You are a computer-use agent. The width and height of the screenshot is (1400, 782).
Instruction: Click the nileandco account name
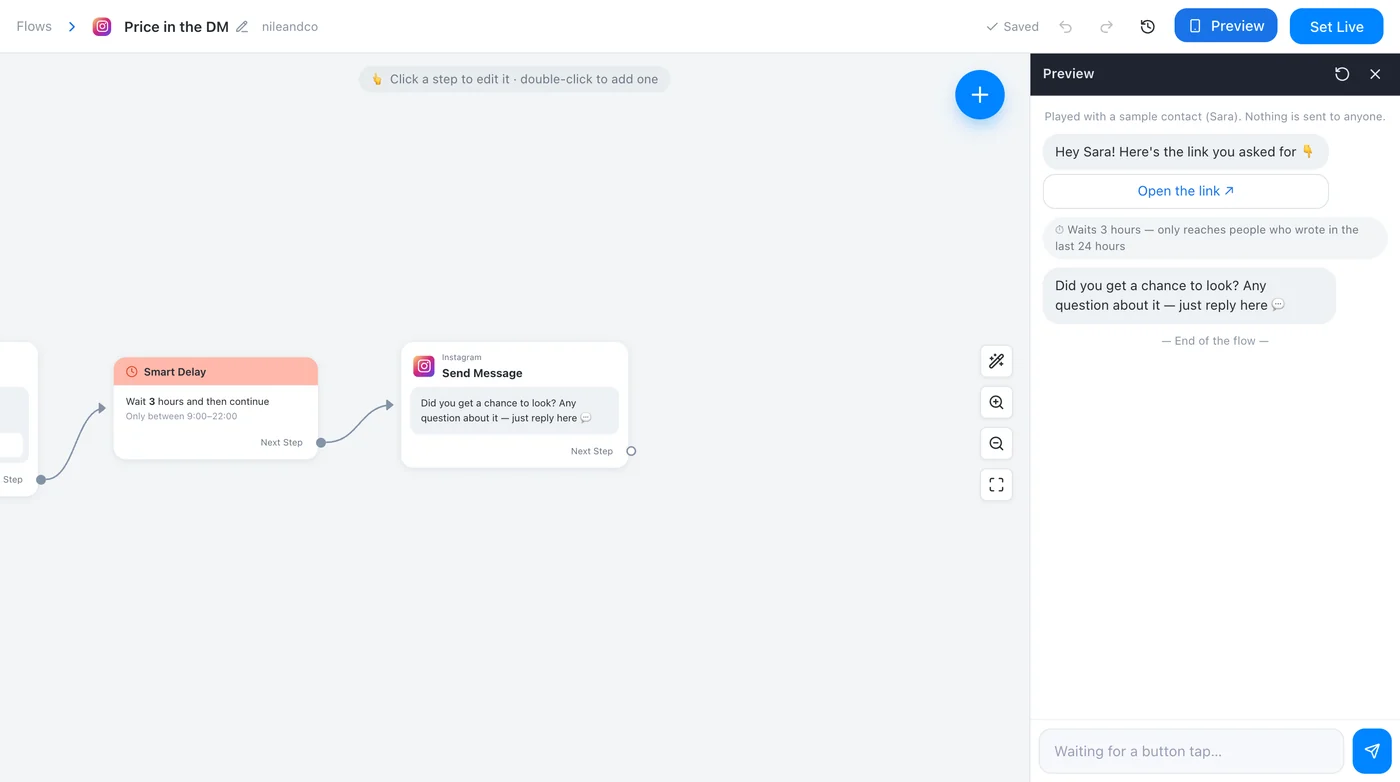[290, 27]
